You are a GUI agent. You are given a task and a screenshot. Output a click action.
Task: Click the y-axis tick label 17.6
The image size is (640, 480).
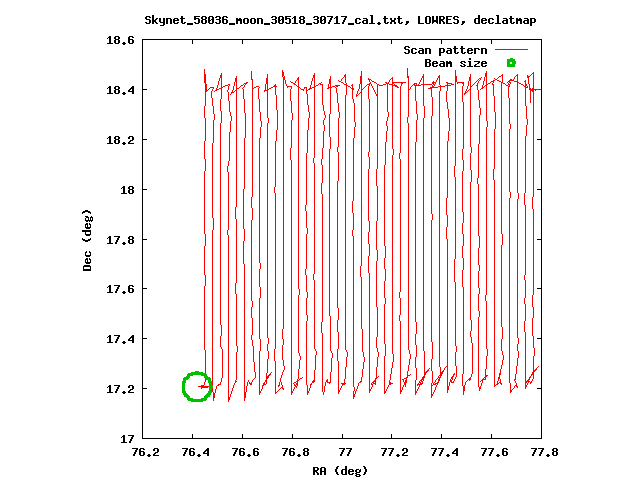120,289
